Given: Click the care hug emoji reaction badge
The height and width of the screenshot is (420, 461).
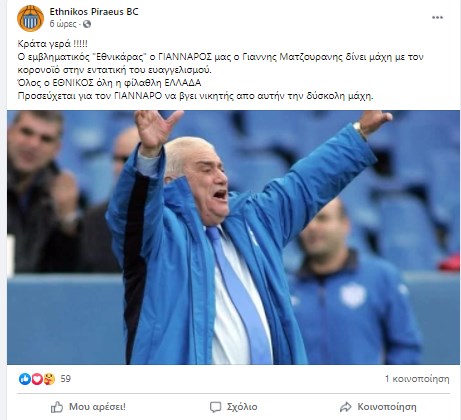Looking at the screenshot, I should 49,379.
